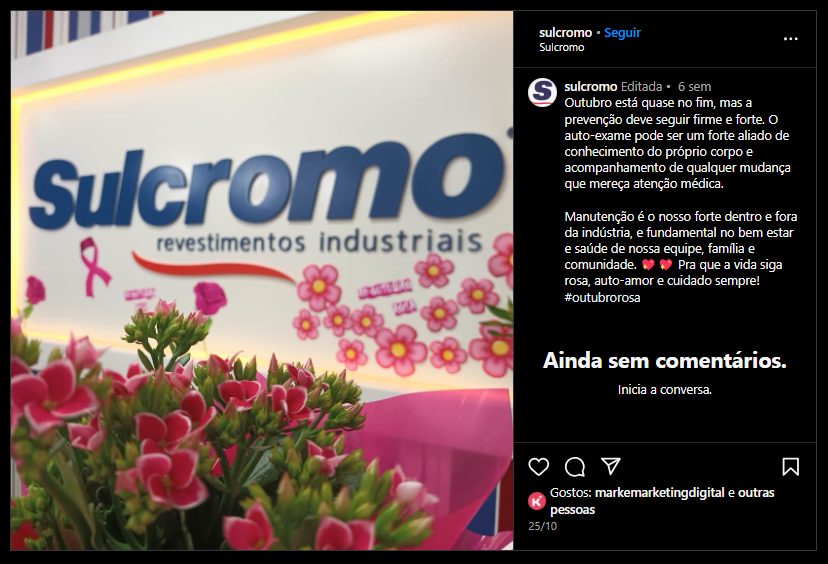Share the post via paper plane icon
This screenshot has width=828, height=564.
coord(610,466)
